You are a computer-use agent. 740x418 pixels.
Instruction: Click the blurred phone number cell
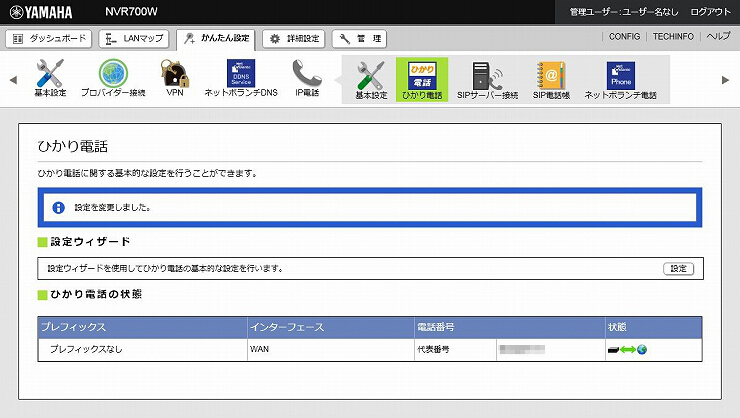click(551, 350)
